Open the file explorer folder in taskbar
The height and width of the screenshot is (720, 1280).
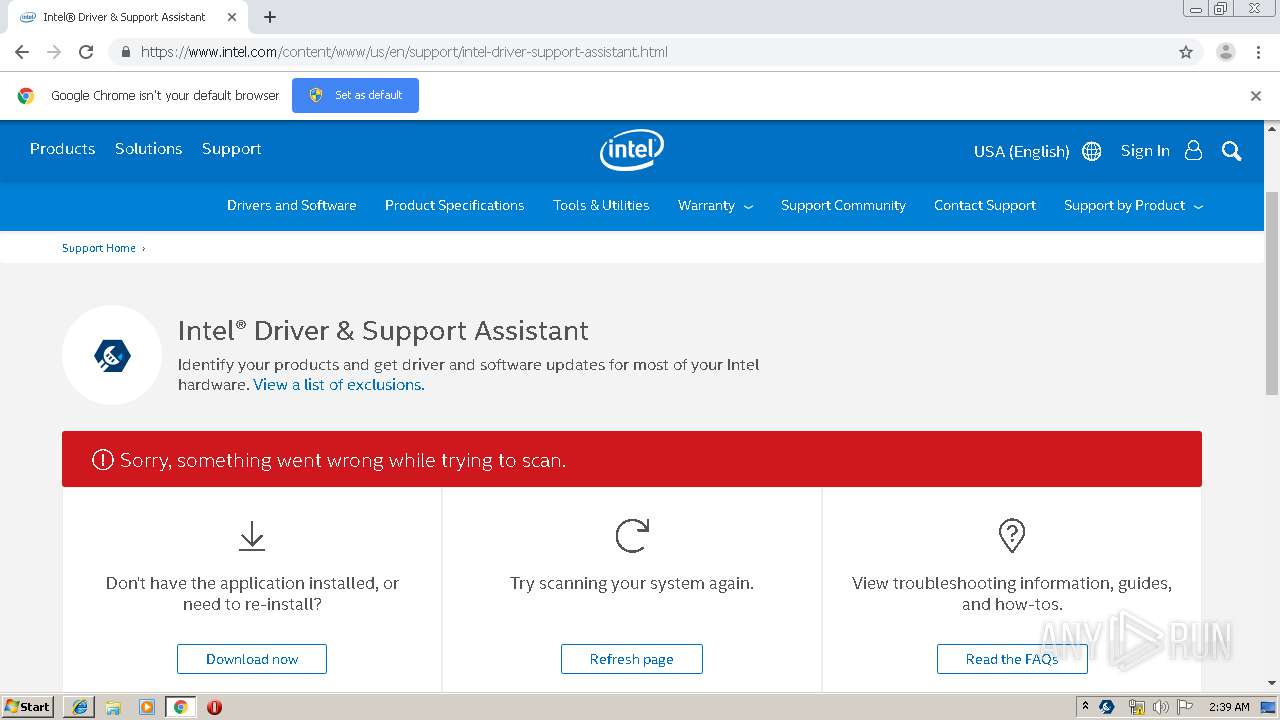click(x=113, y=707)
